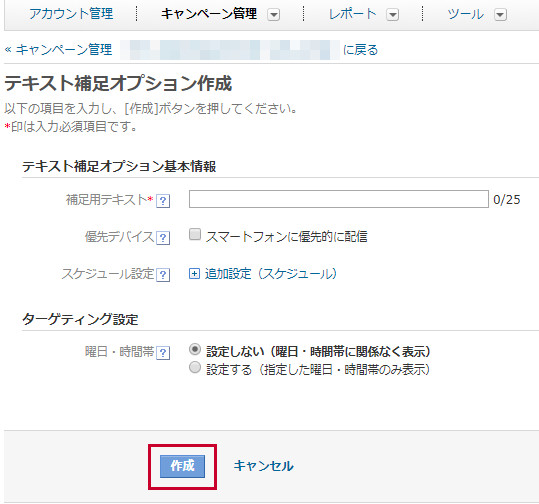Screen dimensions: 539x504
Task: Focus the 補足用テキスト input field
Action: pyautogui.click(x=339, y=199)
